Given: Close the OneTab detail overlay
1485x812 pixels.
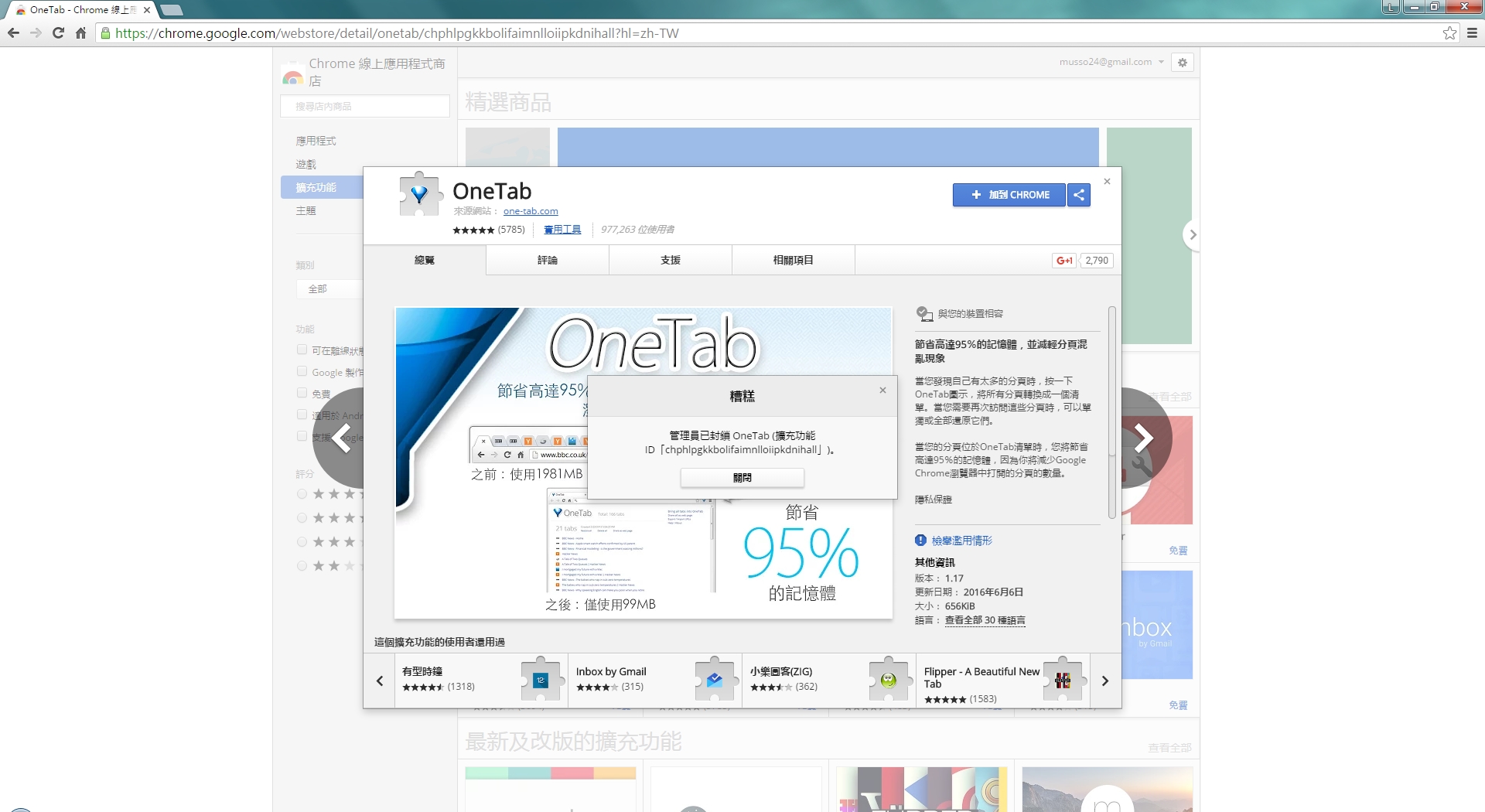Looking at the screenshot, I should pyautogui.click(x=1107, y=182).
